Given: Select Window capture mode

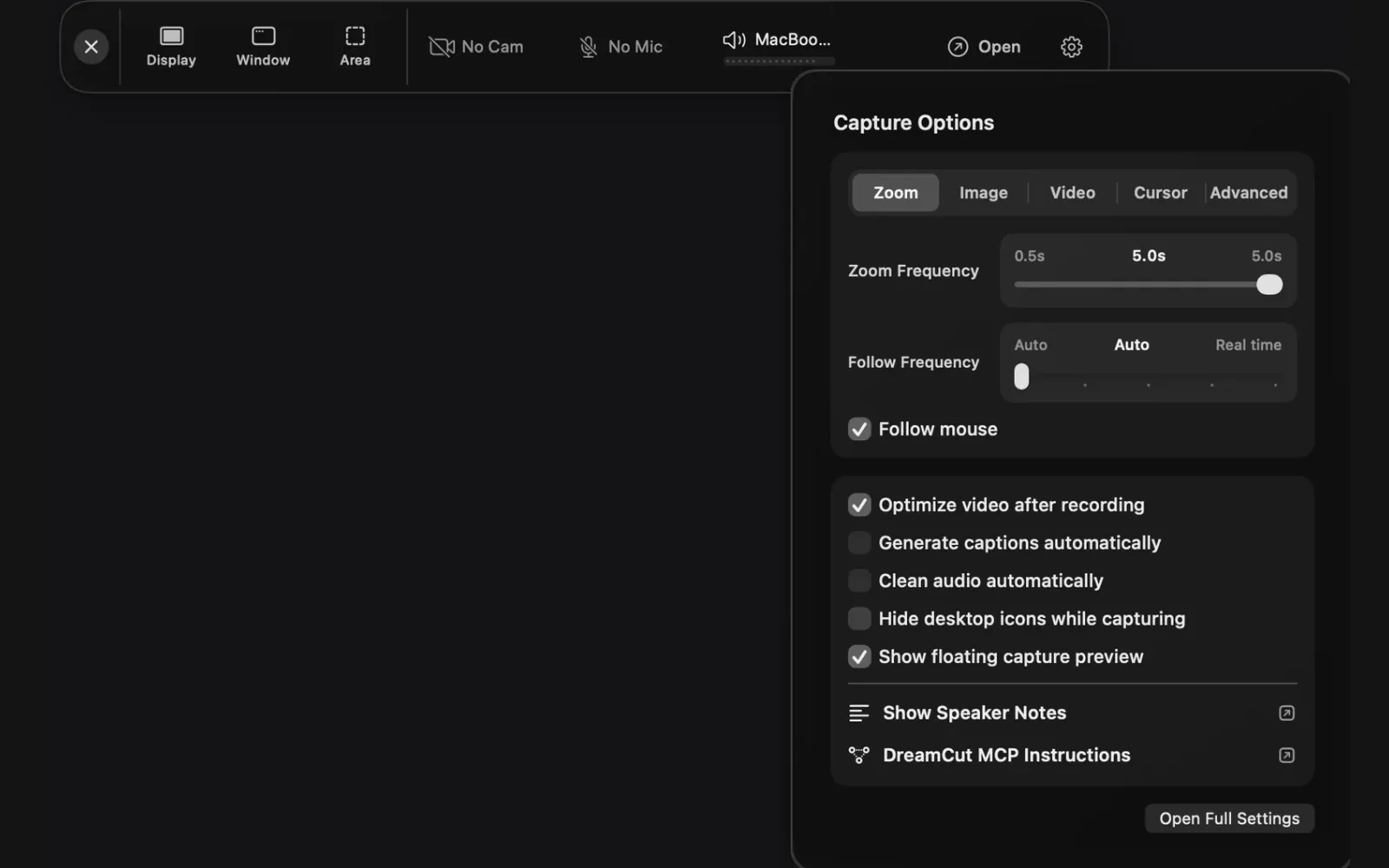Looking at the screenshot, I should coord(263,47).
